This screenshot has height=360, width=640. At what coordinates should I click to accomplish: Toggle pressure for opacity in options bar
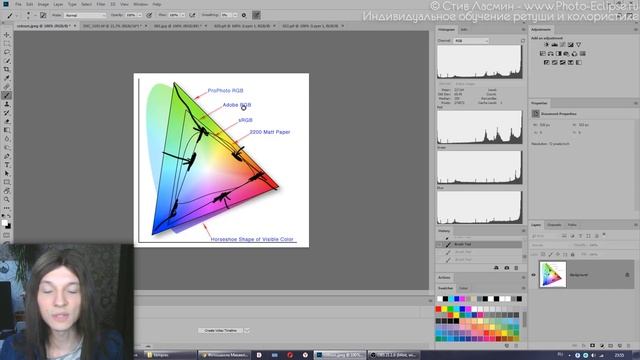coord(149,15)
